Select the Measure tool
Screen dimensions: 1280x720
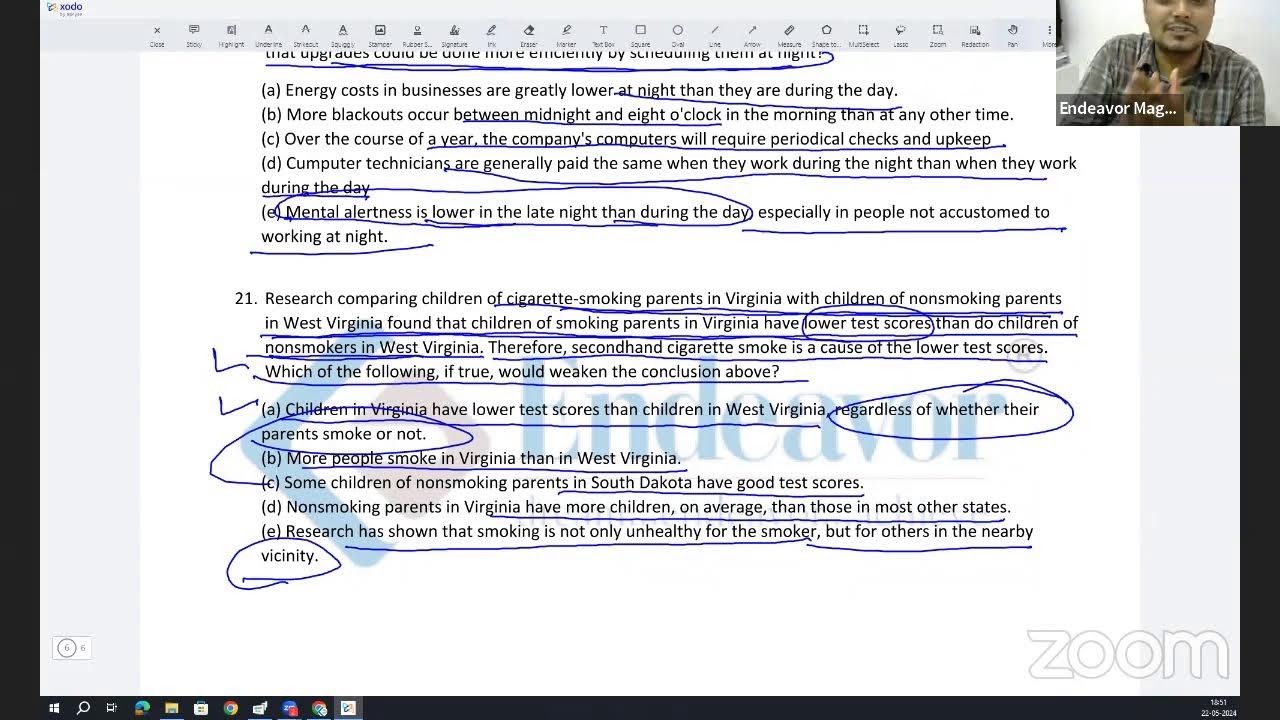[789, 35]
